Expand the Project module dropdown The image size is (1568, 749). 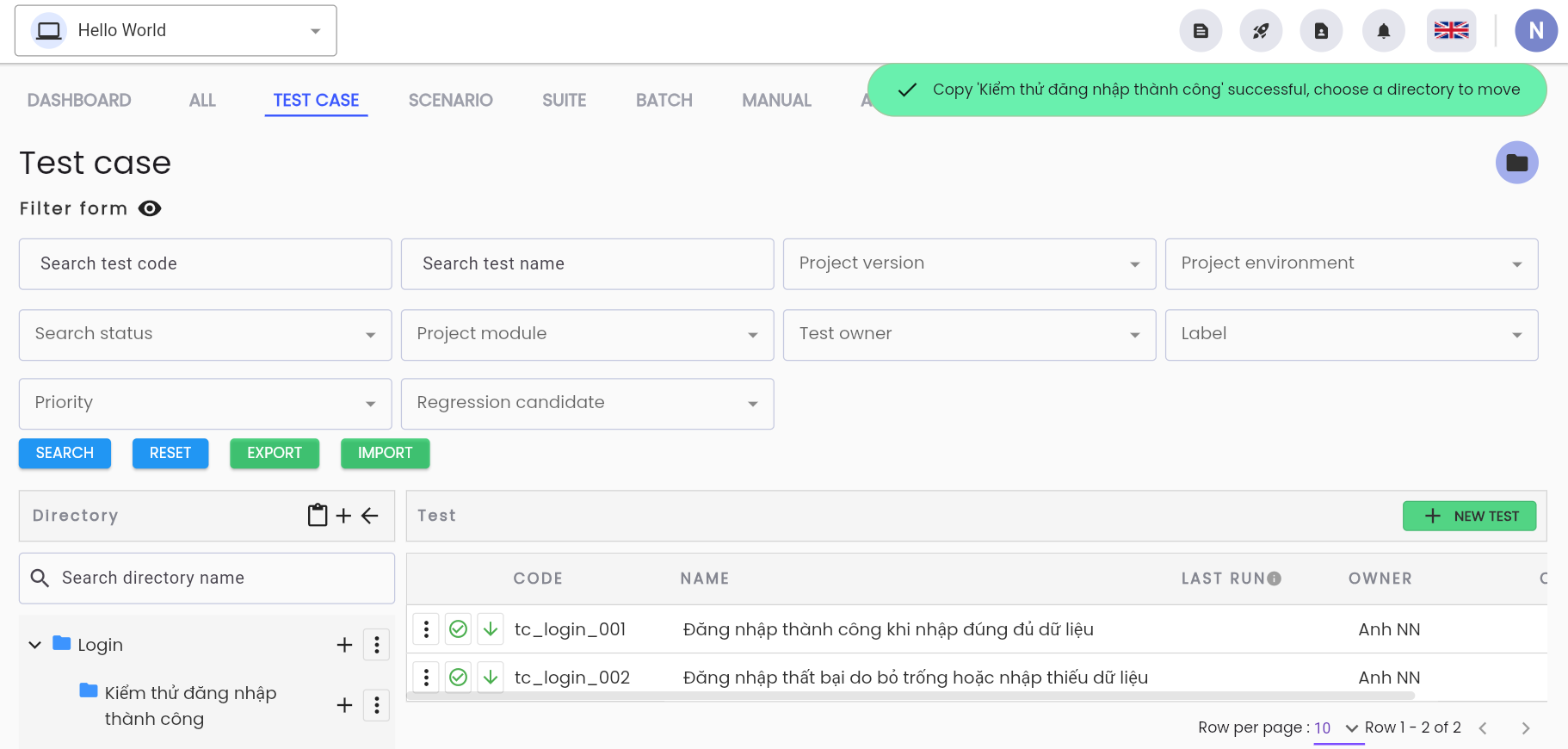[587, 335]
